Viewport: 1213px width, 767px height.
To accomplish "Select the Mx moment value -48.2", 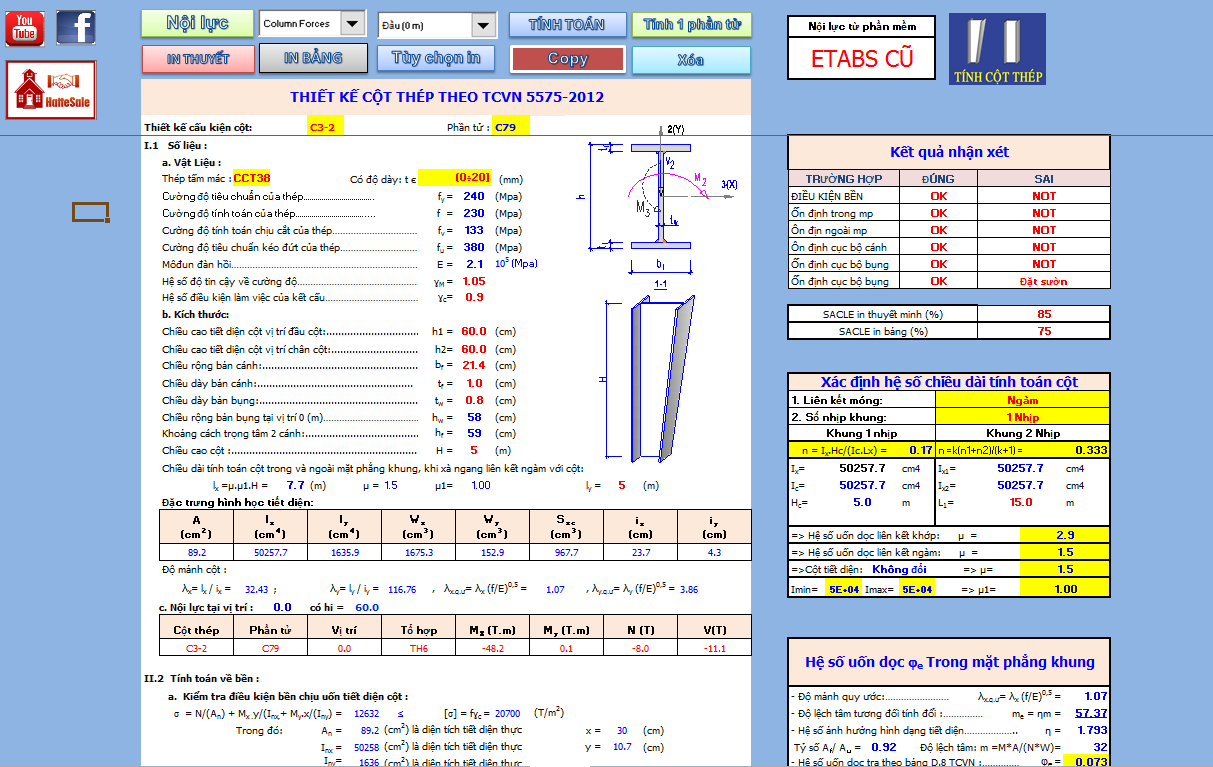I will click(x=492, y=648).
